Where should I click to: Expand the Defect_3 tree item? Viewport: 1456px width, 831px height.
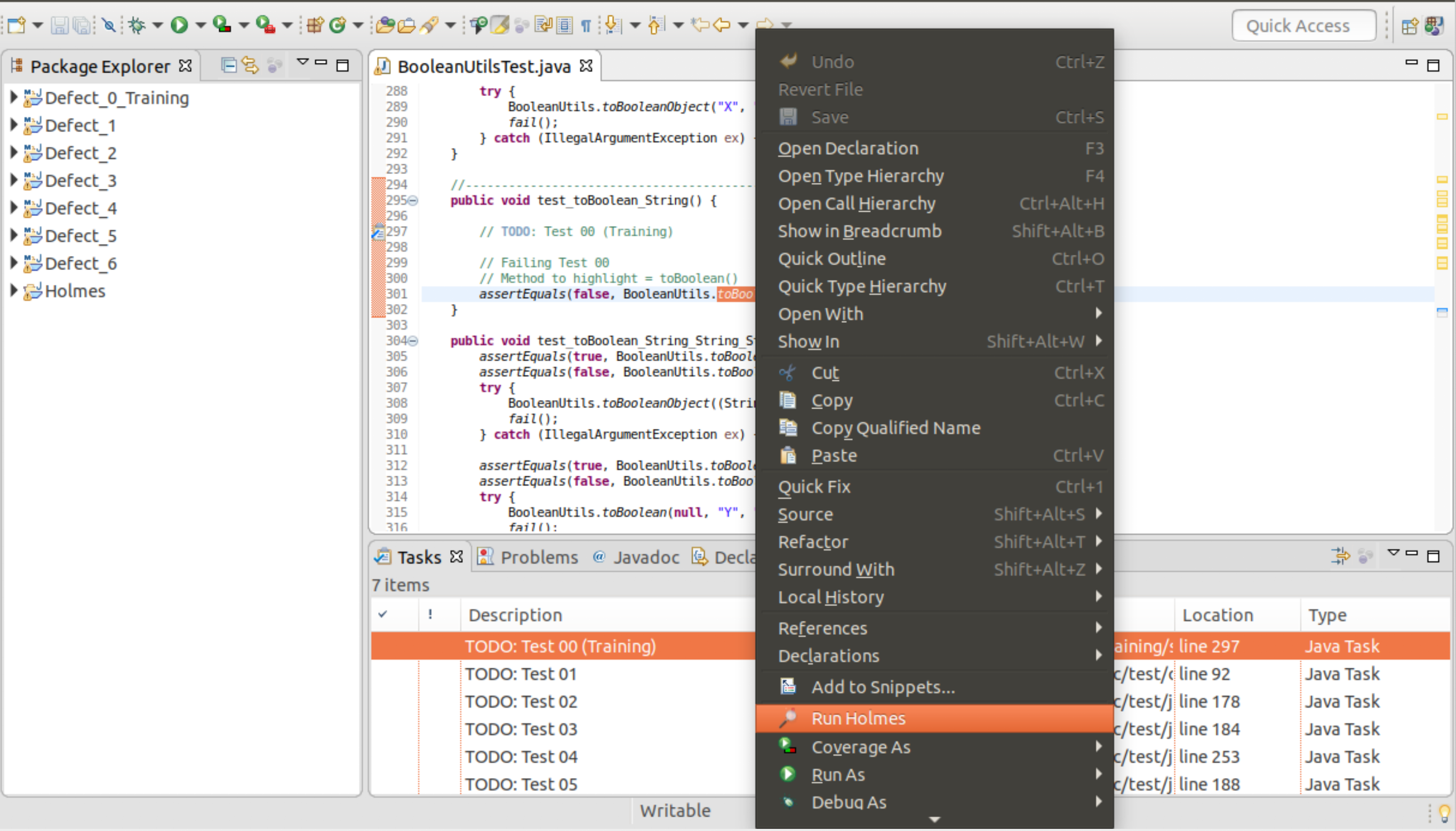[10, 181]
